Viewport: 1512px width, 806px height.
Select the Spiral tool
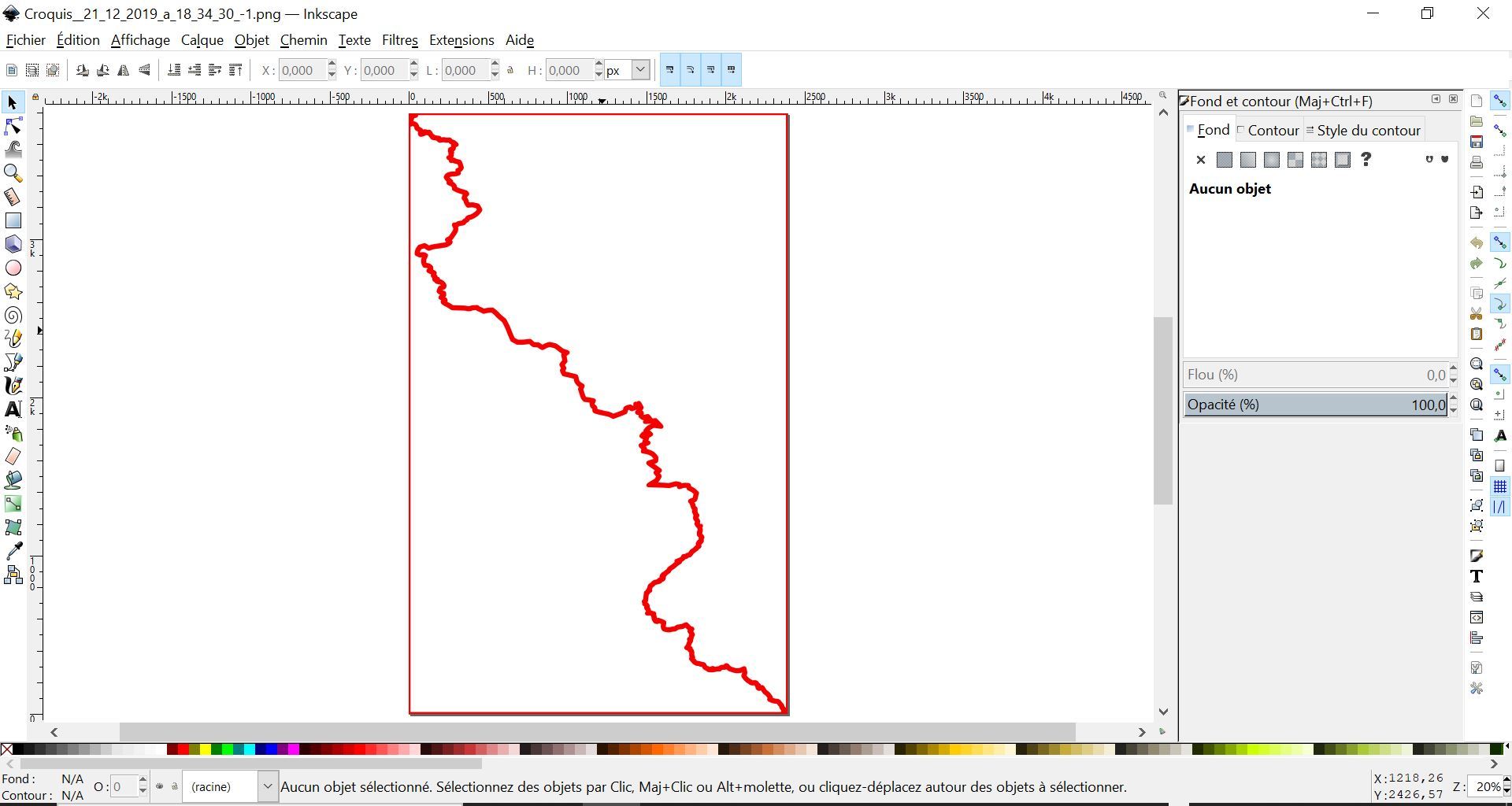[x=13, y=316]
